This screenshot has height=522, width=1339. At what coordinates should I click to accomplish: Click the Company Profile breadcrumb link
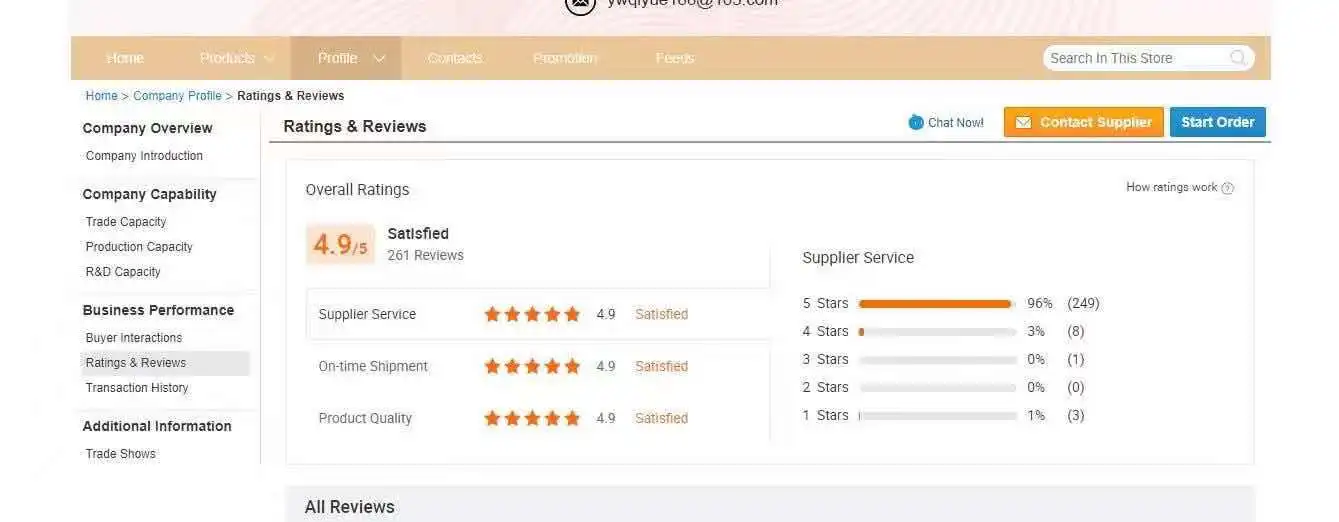point(177,96)
